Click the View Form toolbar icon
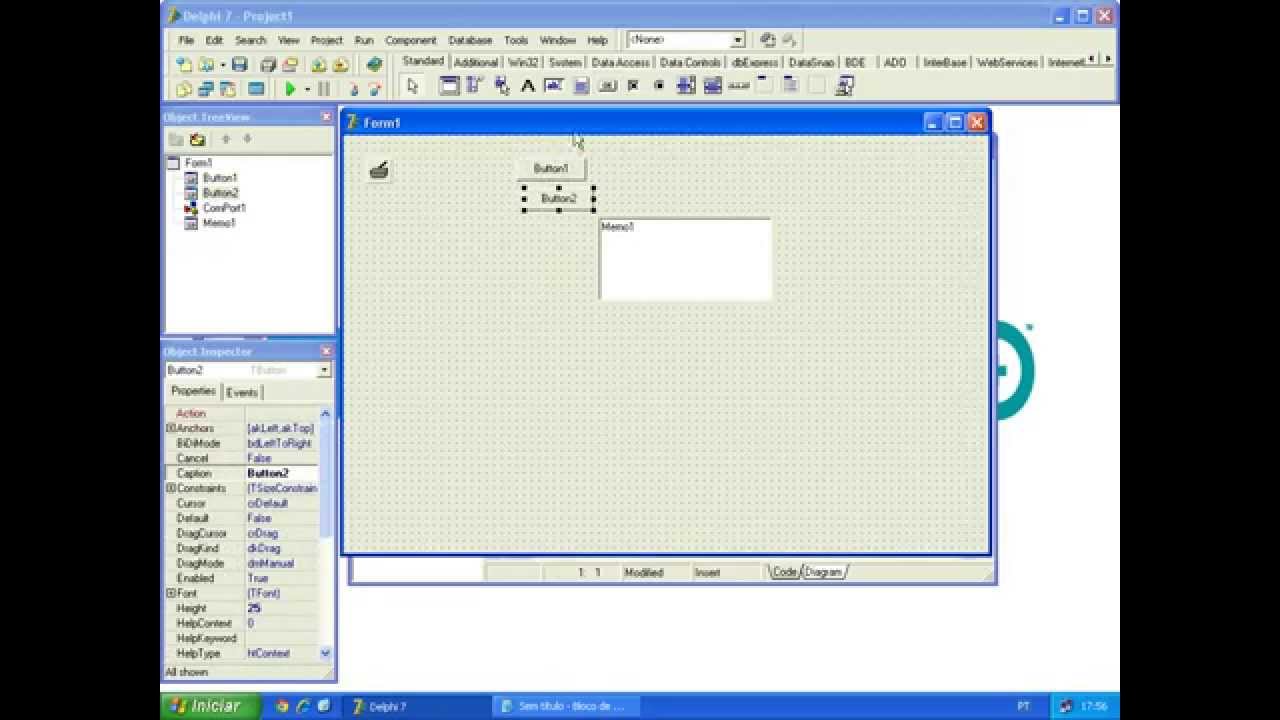The width and height of the screenshot is (1280, 720). (x=206, y=89)
